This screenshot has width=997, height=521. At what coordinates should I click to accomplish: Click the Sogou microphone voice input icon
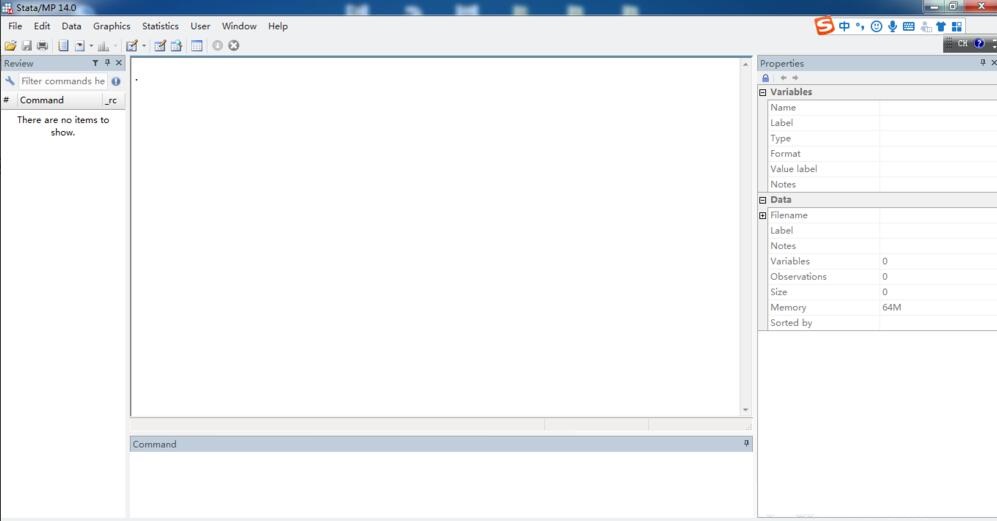click(892, 27)
